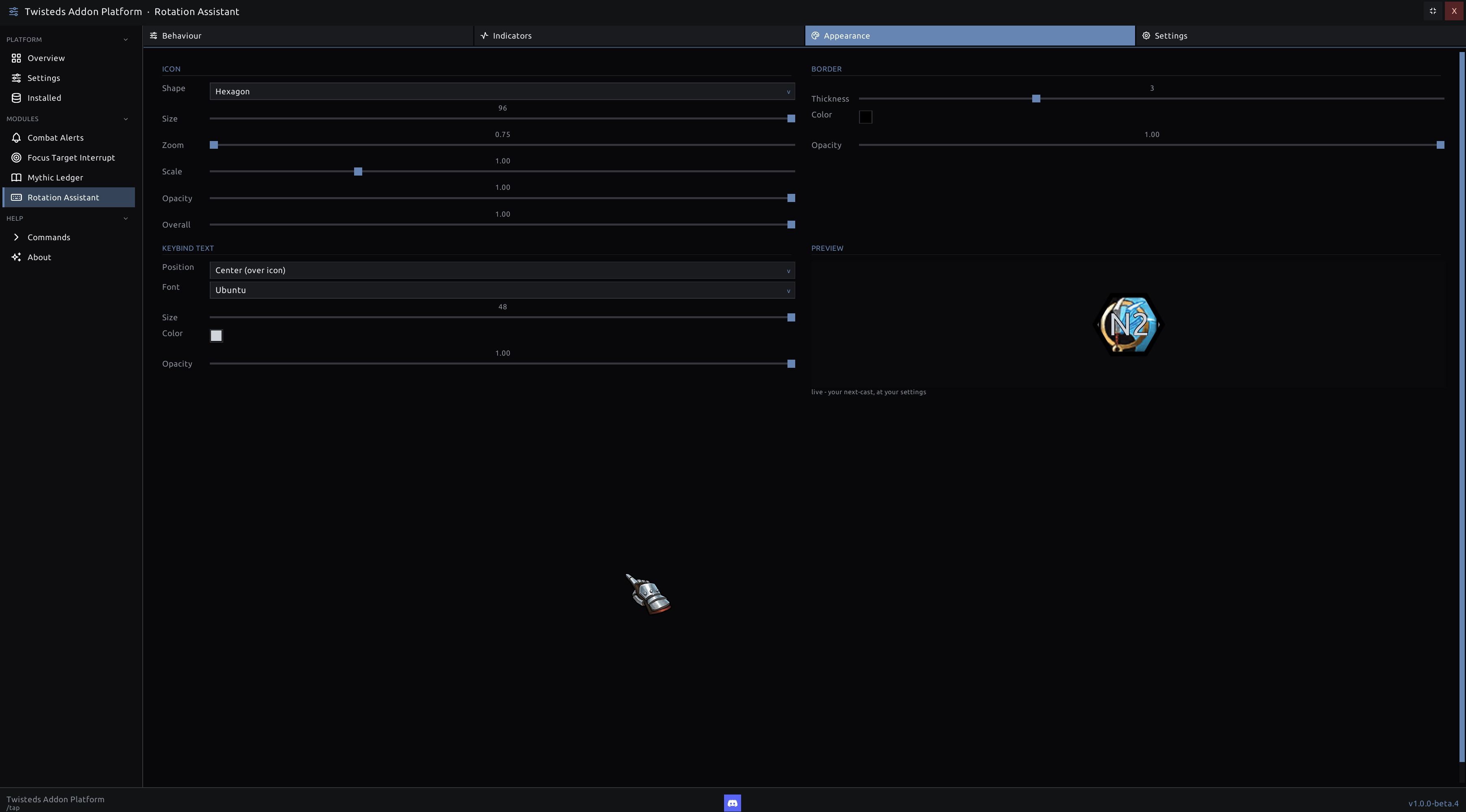Screen dimensions: 1466x812
Task: Open the Combat Alerts module
Action: tap(69, 138)
